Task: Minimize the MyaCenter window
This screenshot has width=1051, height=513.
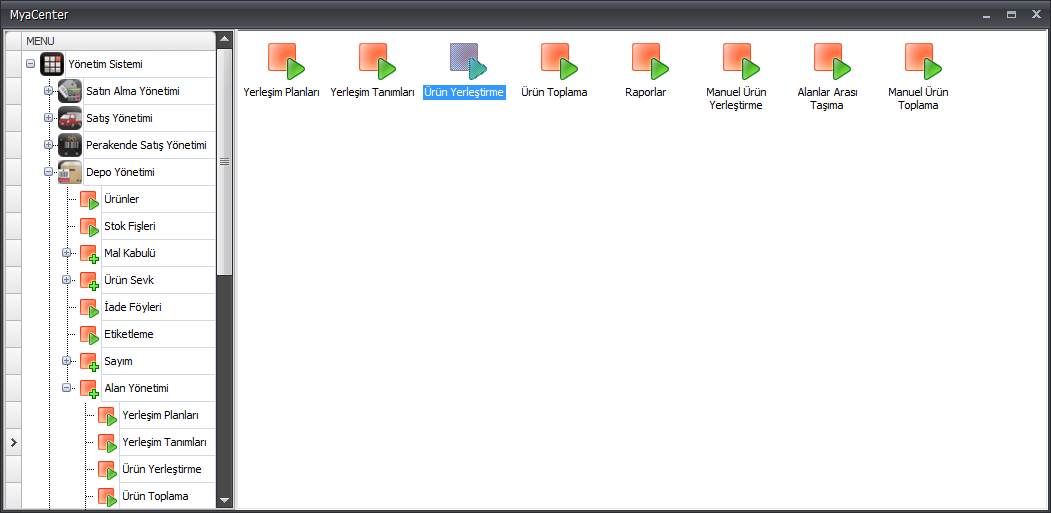Action: (986, 14)
